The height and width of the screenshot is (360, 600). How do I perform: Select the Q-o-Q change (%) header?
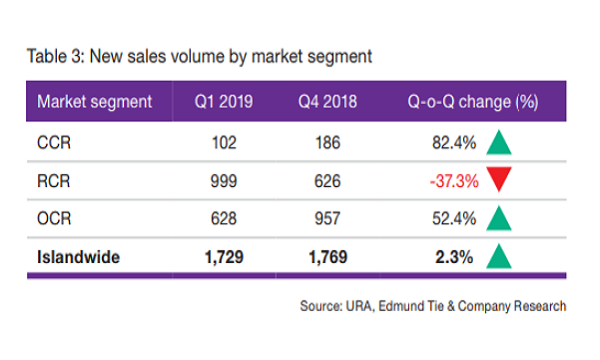pos(473,102)
